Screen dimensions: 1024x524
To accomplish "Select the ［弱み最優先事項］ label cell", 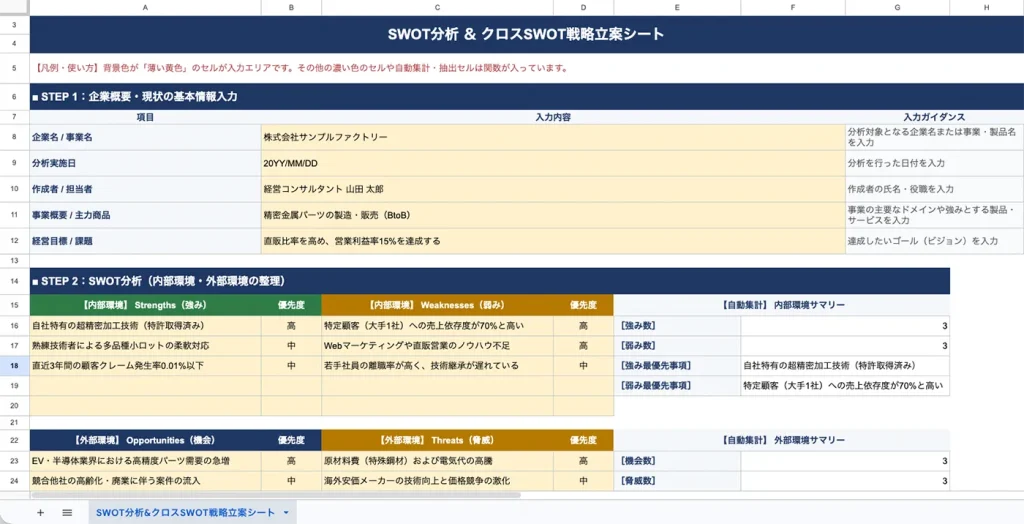I will [677, 385].
